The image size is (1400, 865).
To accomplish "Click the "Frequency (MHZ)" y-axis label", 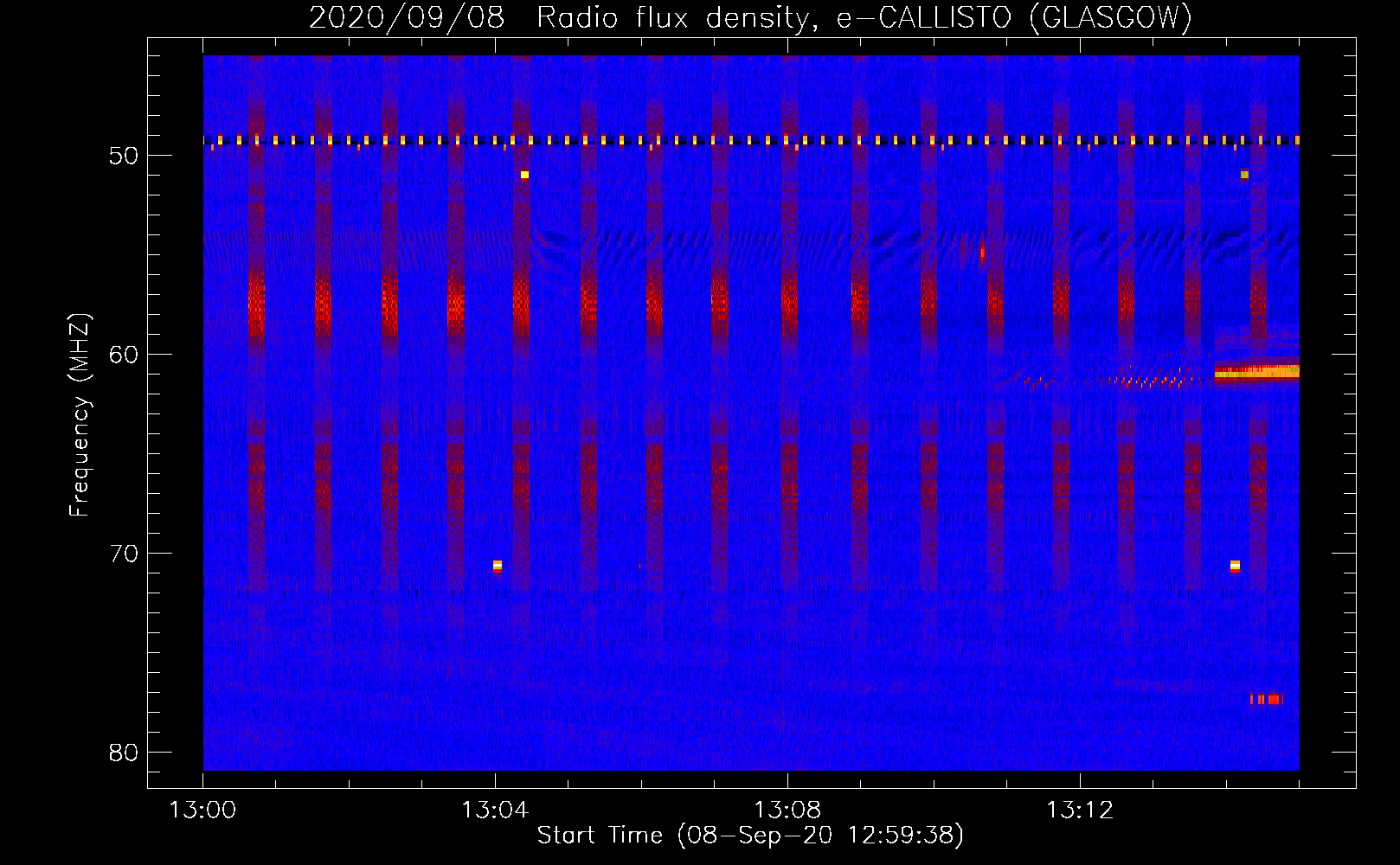I will point(80,415).
